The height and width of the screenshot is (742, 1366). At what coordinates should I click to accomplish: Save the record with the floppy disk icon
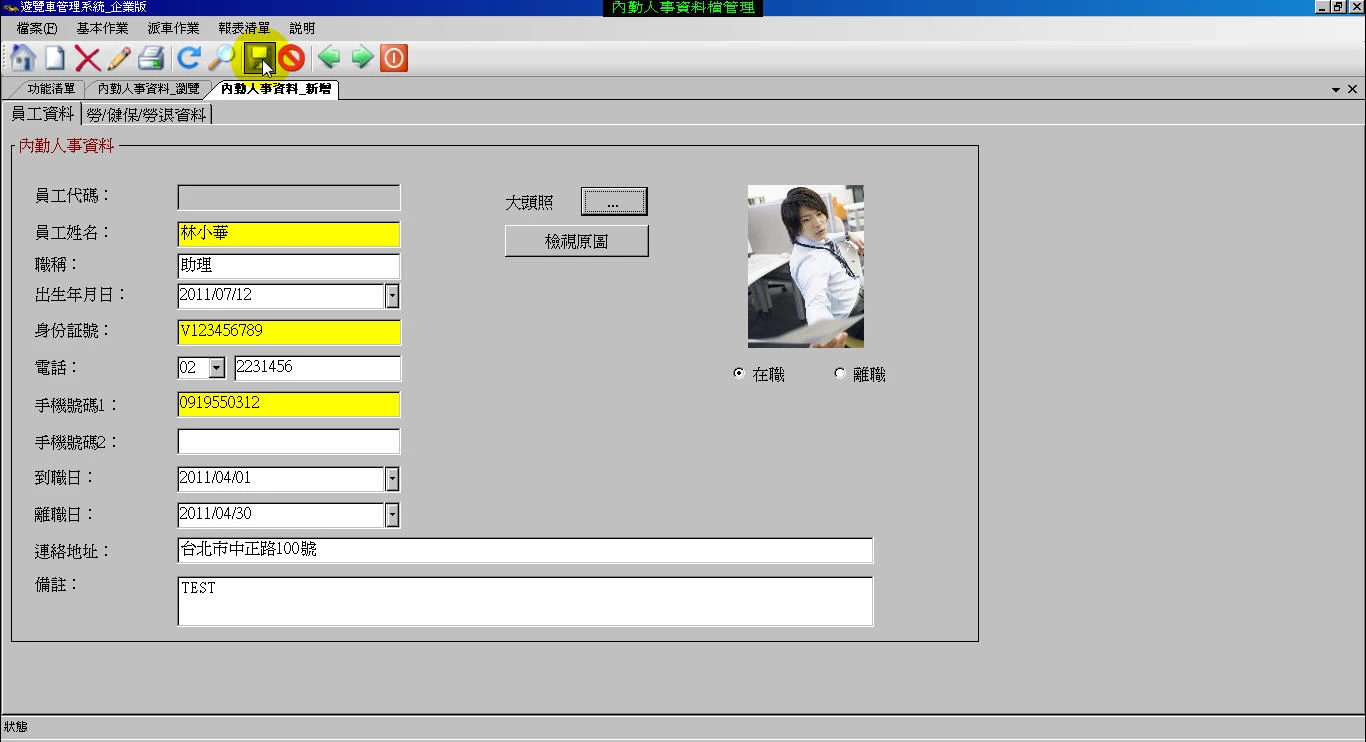click(259, 58)
